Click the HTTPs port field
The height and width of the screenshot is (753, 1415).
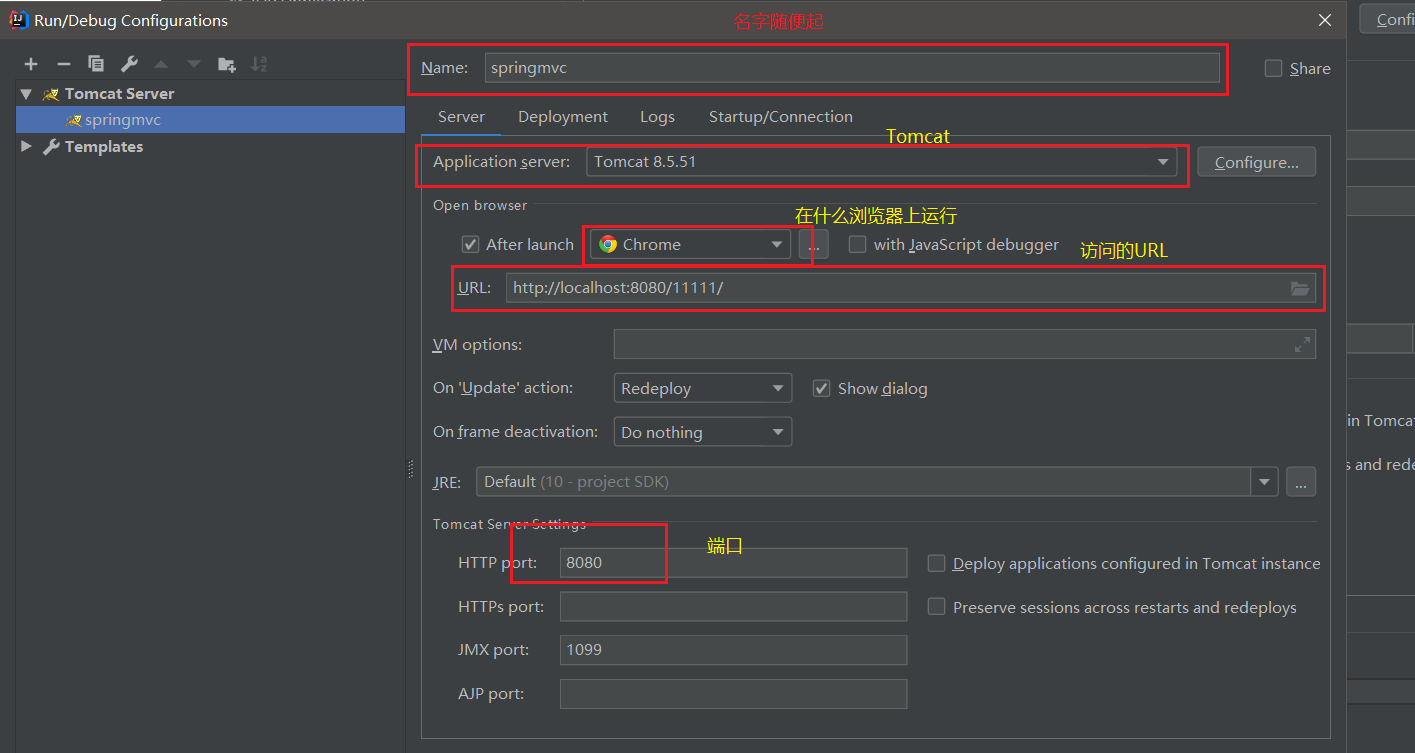coord(733,606)
